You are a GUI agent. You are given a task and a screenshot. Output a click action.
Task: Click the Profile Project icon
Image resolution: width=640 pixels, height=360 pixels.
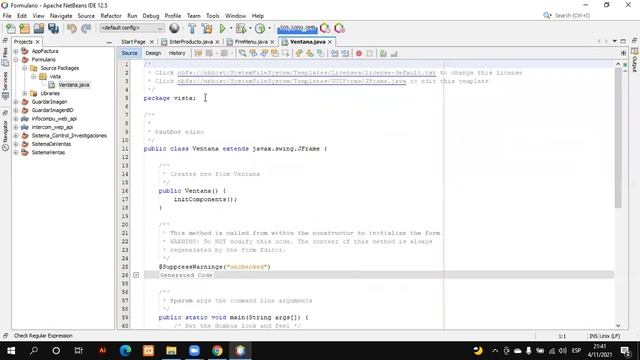(x=260, y=28)
